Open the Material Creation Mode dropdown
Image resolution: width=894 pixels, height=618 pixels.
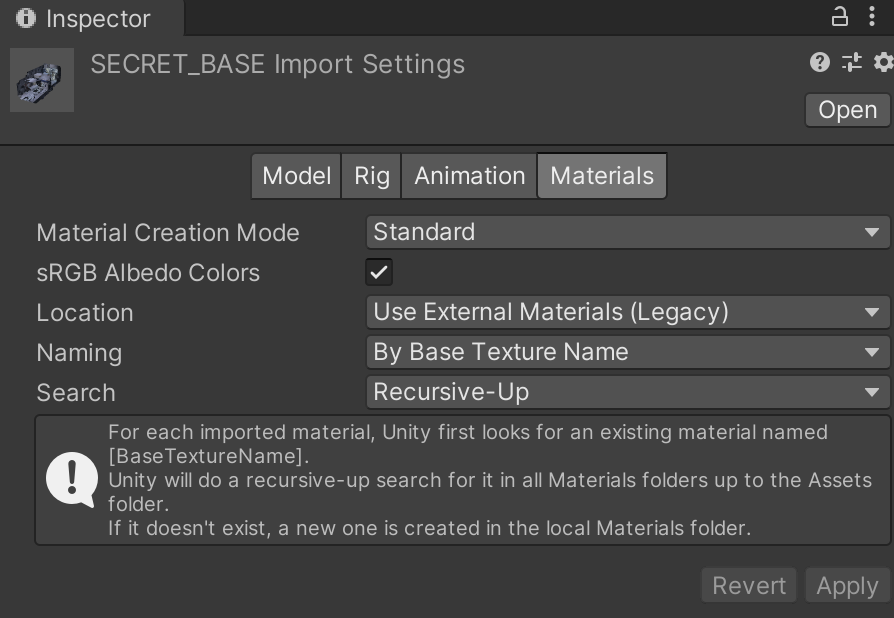628,232
